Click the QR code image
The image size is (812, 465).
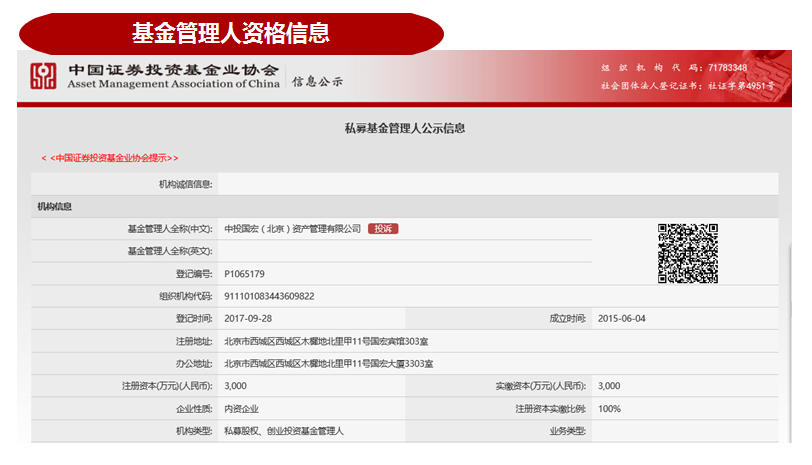[x=688, y=253]
